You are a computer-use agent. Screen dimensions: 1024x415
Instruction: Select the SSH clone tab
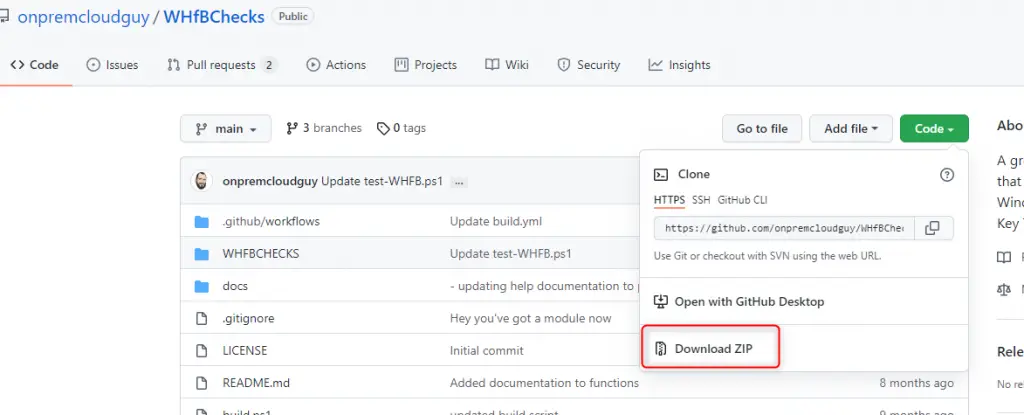click(x=701, y=200)
